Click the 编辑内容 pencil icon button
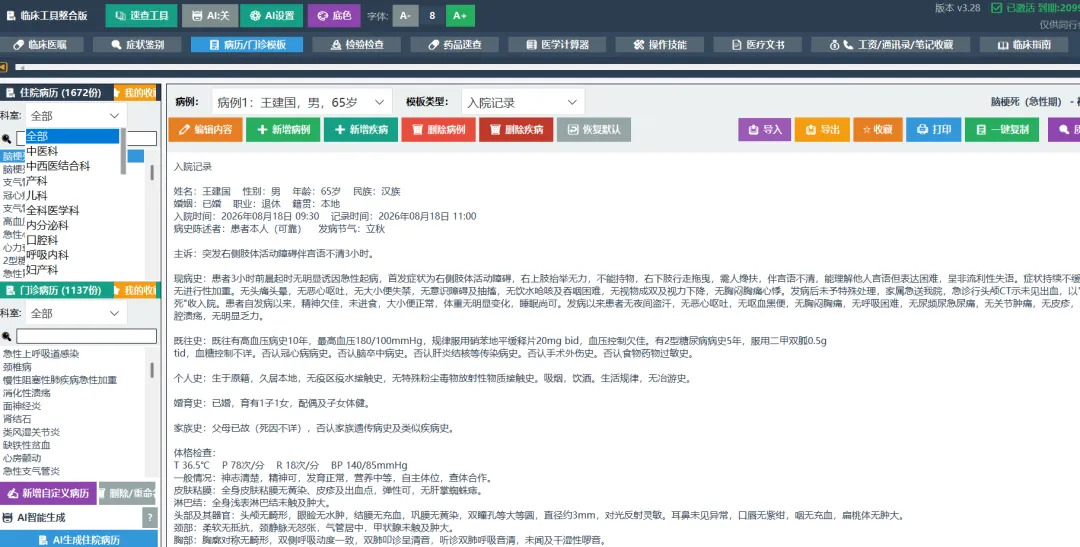 [205, 130]
